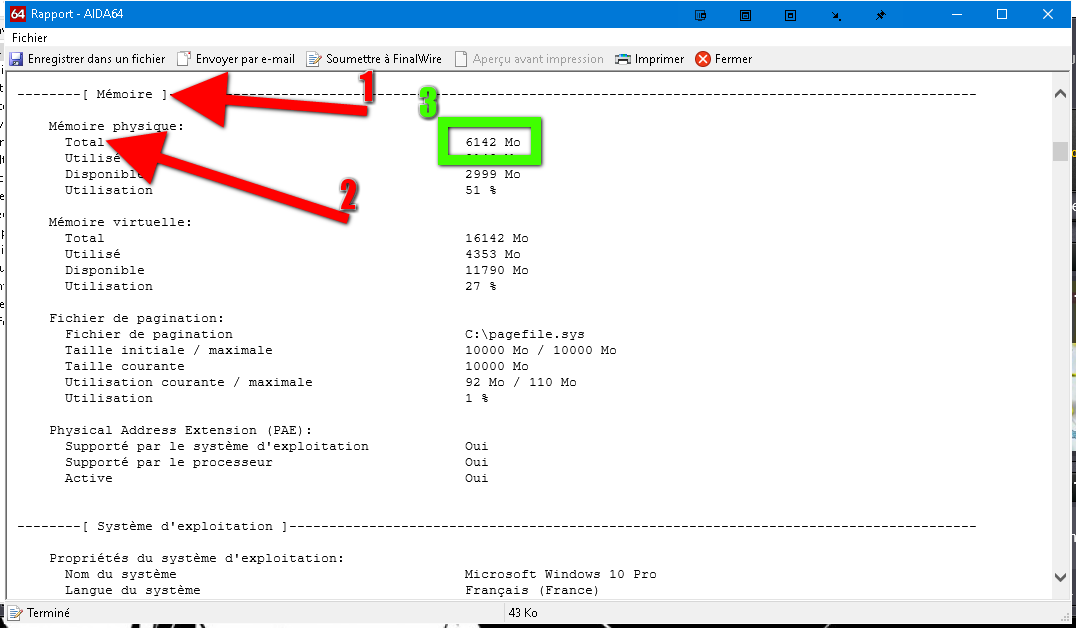Viewport: 1076px width, 628px height.
Task: Click the scrollbar up arrow
Action: coord(1060,93)
